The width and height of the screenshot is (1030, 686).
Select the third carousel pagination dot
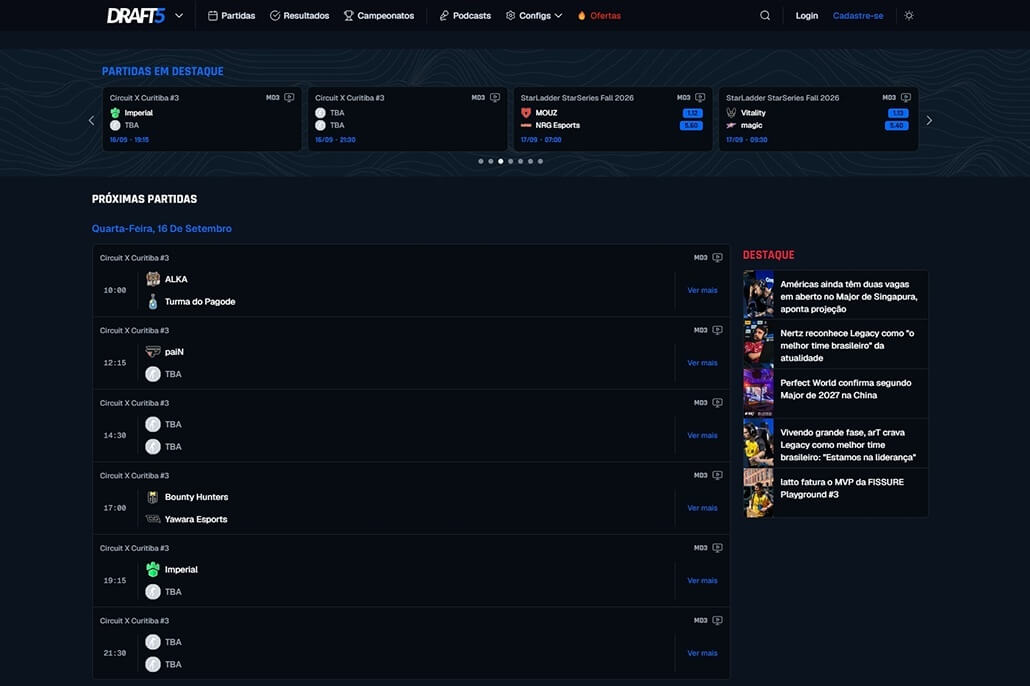click(501, 161)
